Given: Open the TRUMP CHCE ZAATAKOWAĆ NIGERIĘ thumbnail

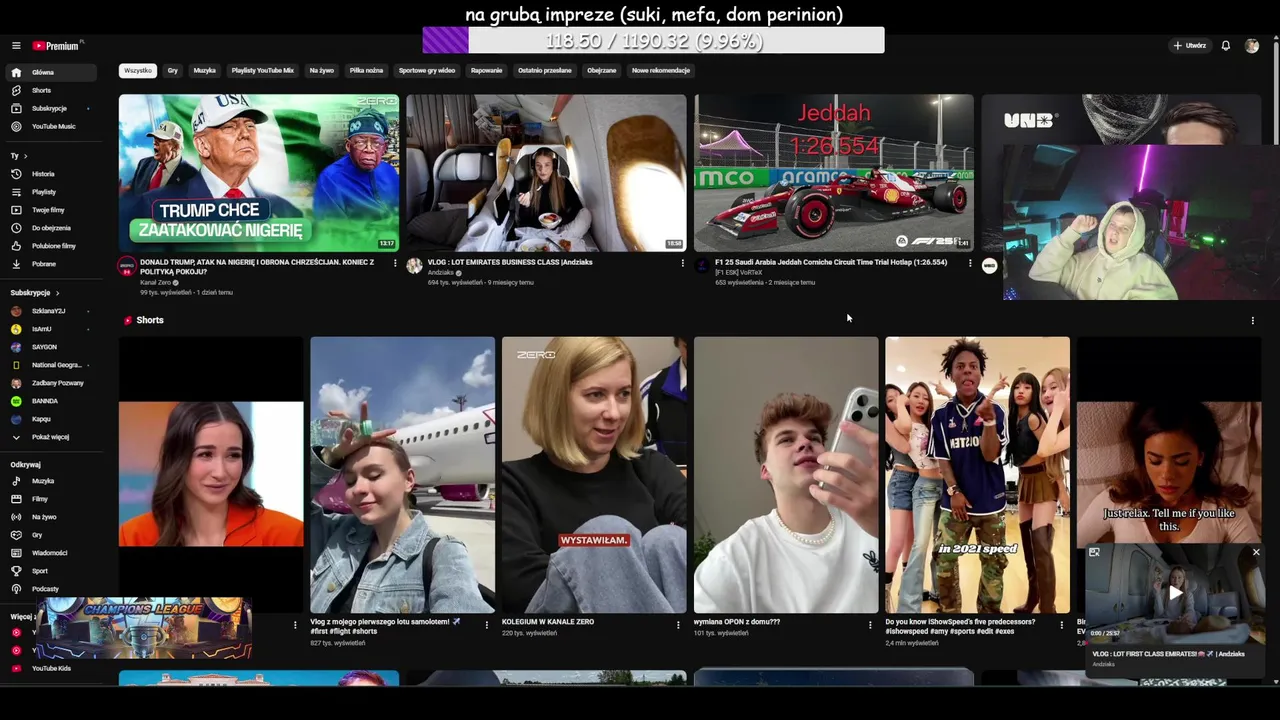Looking at the screenshot, I should pyautogui.click(x=259, y=173).
